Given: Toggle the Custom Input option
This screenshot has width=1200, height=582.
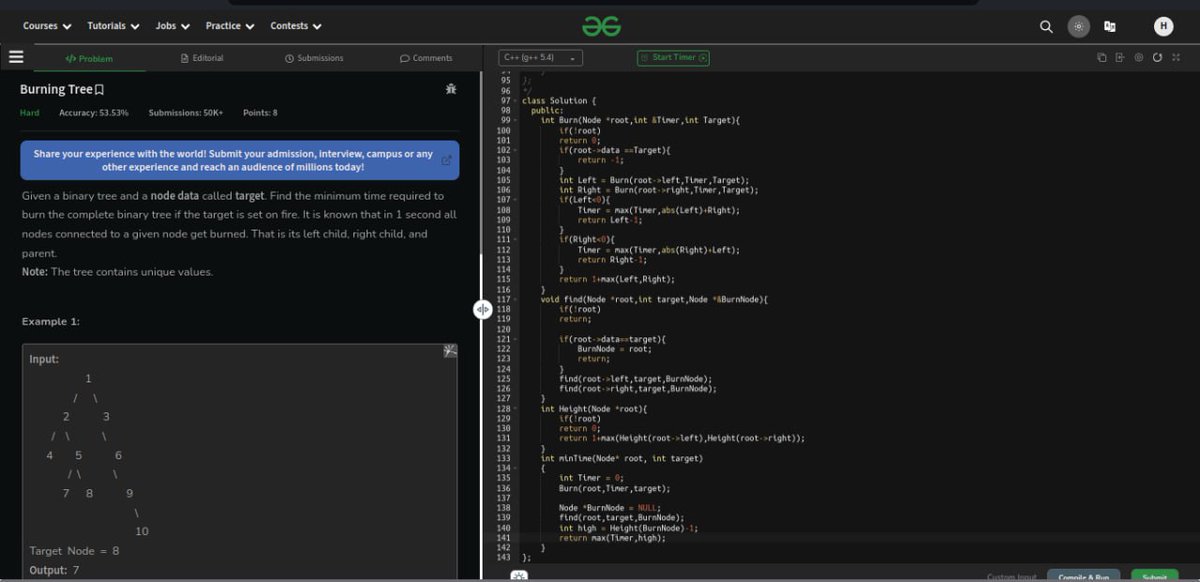Looking at the screenshot, I should pyautogui.click(x=1013, y=575).
